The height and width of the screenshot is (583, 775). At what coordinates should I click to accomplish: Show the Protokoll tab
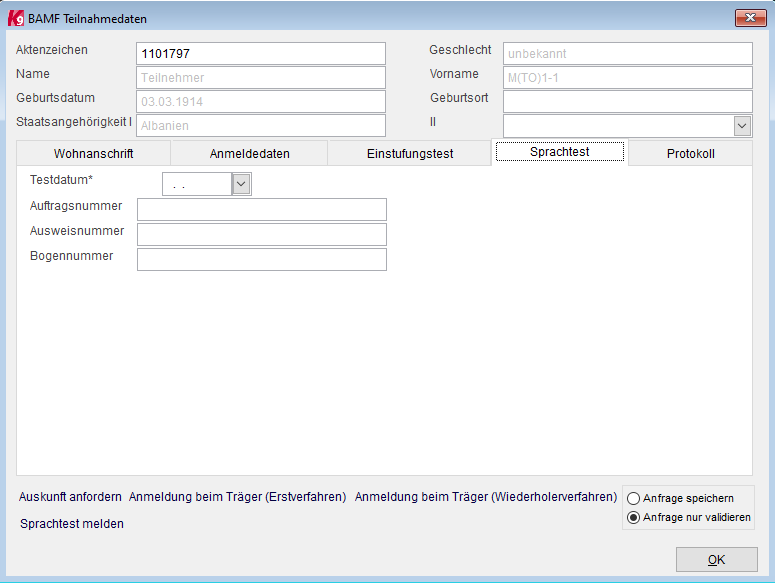tap(690, 154)
